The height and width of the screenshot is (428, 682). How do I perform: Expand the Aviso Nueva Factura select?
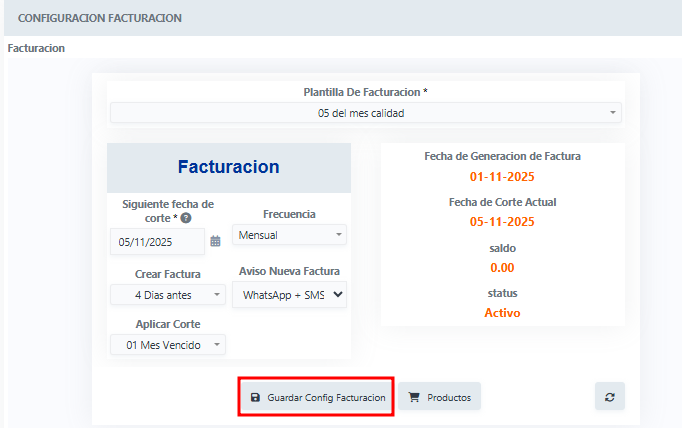coord(289,294)
